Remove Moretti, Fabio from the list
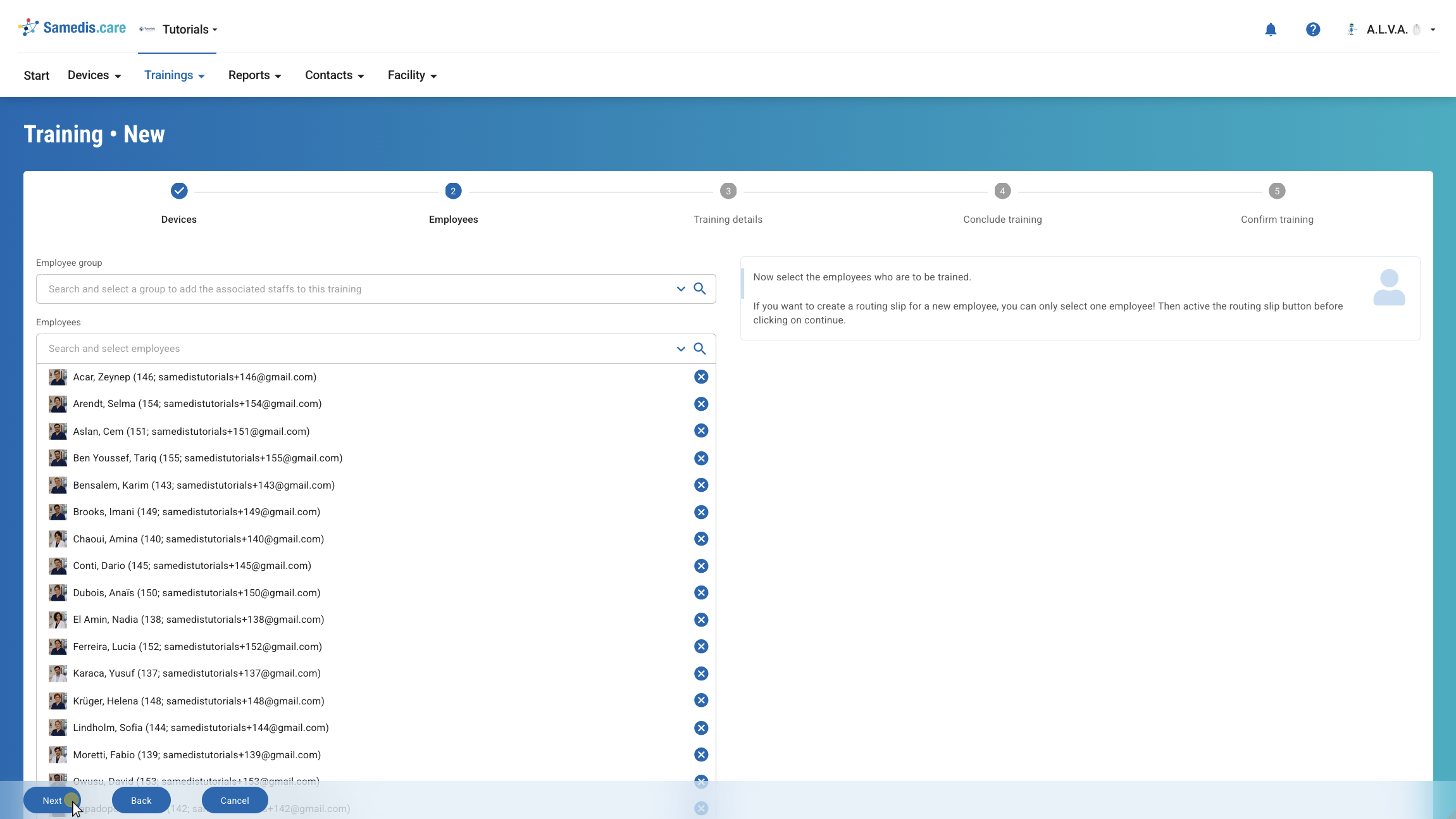This screenshot has width=1456, height=819. tap(701, 755)
